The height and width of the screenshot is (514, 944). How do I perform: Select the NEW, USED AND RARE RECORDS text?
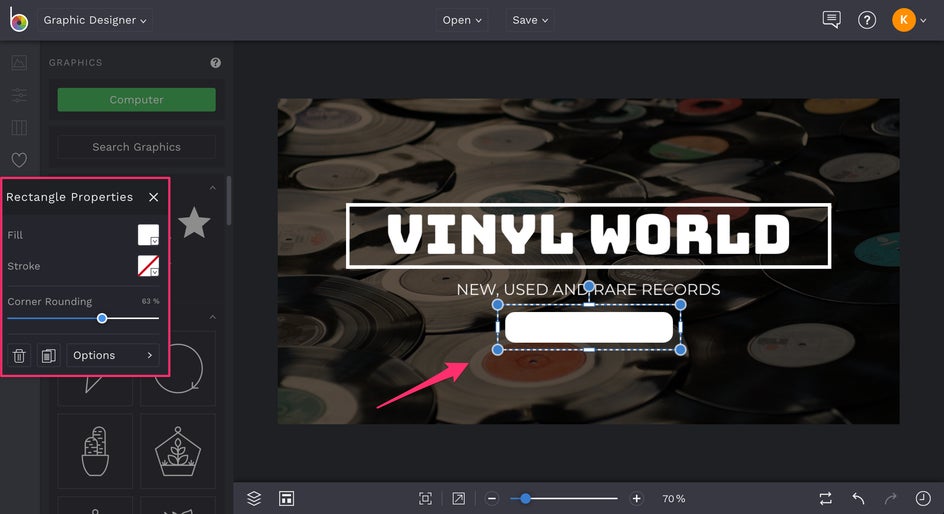pos(588,290)
